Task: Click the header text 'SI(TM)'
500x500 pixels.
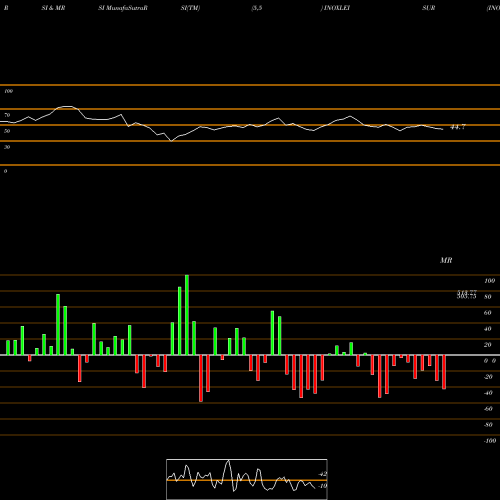Action: point(190,8)
